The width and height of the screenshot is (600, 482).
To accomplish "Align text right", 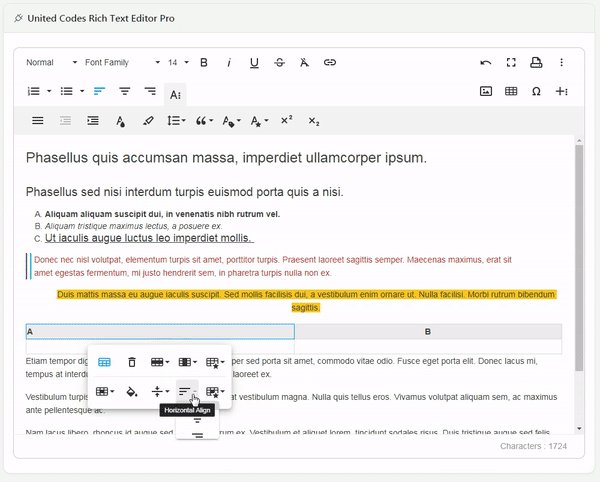I will 150,91.
